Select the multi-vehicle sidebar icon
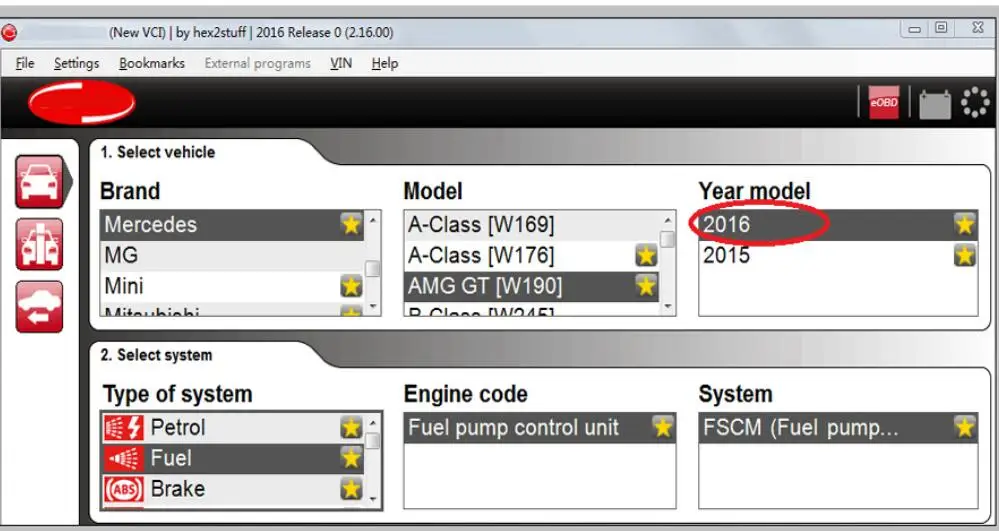 coord(40,244)
